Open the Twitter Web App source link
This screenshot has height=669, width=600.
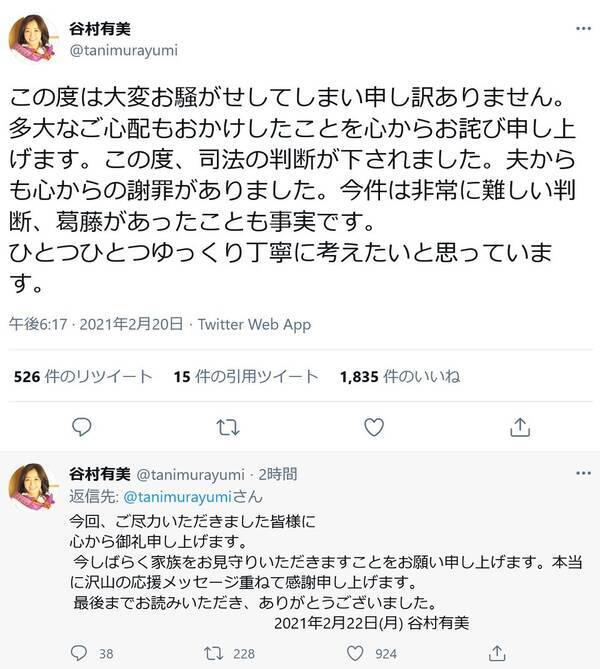[x=254, y=324]
